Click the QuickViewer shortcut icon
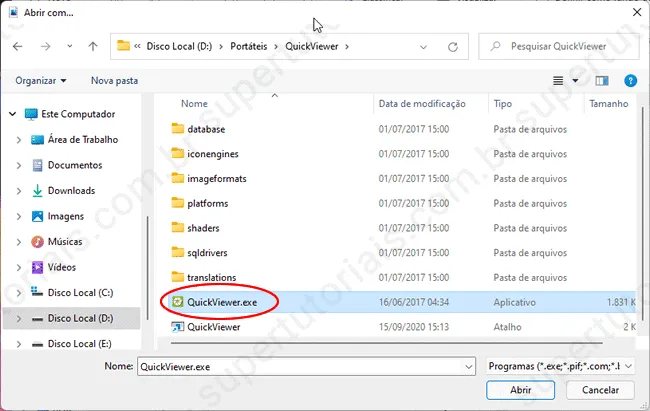 click(x=177, y=327)
